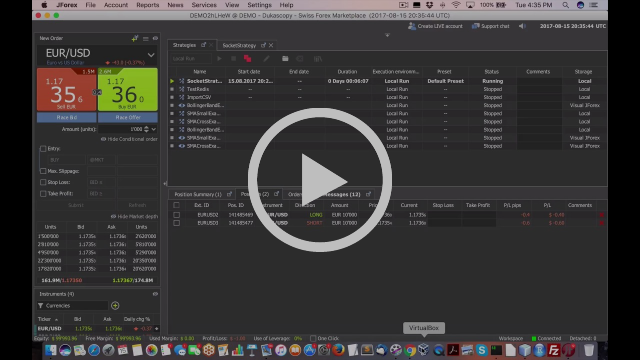640x360 pixels.
Task: Select the EURUSD2 position checkbox
Action: (176, 215)
